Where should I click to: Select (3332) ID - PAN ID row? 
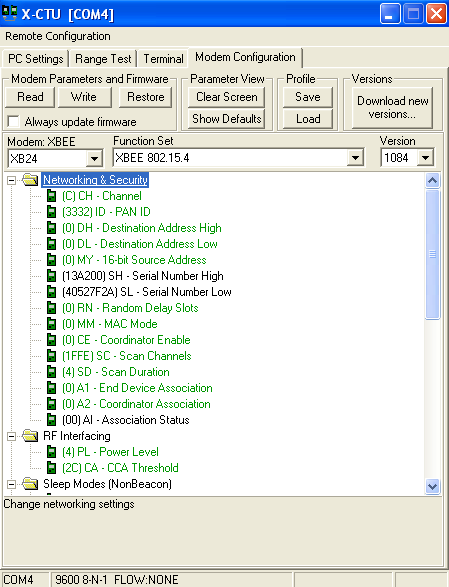pyautogui.click(x=106, y=212)
